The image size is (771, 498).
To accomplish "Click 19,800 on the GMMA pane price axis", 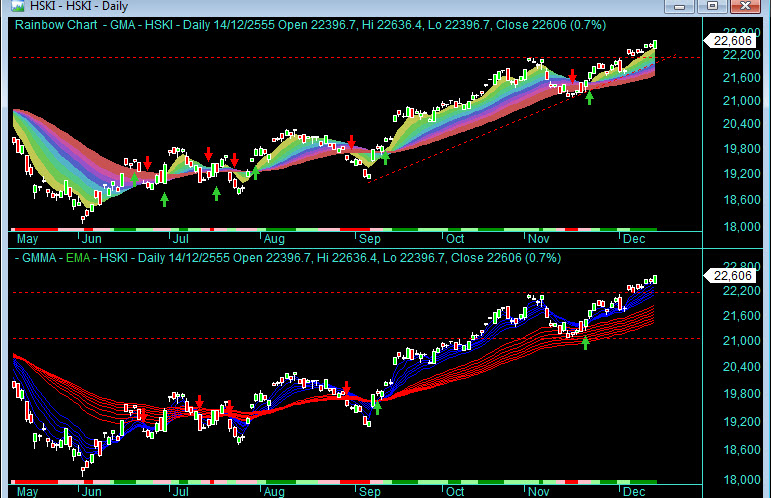I will (x=741, y=394).
